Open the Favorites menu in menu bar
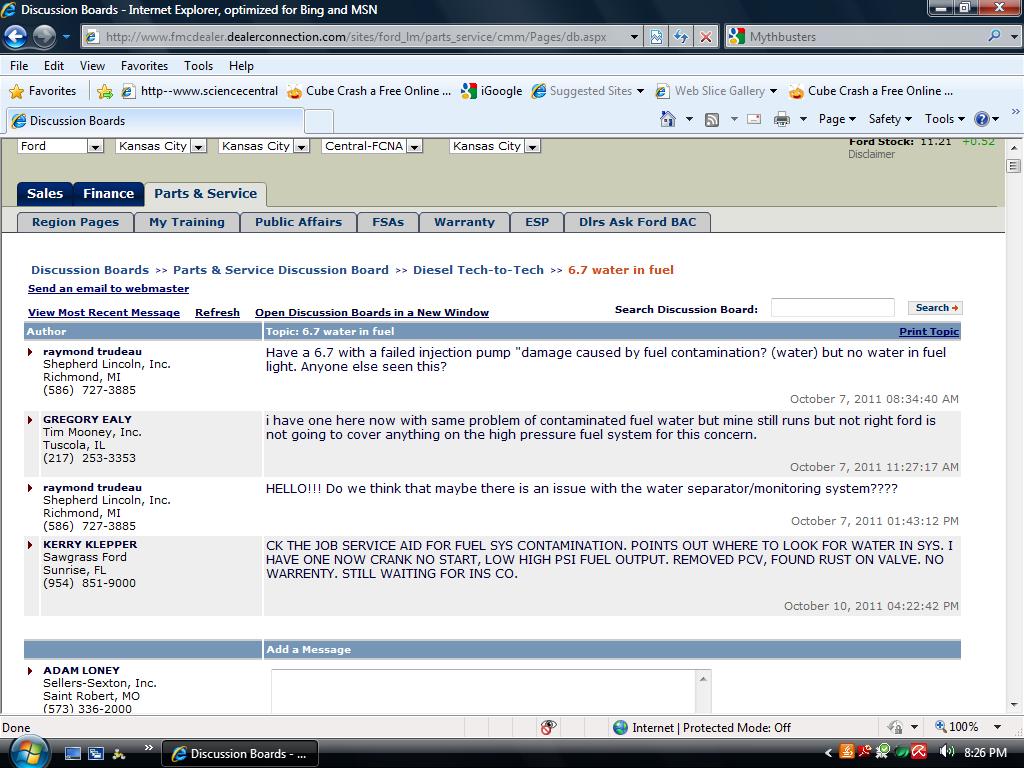This screenshot has width=1024, height=768. [x=144, y=66]
